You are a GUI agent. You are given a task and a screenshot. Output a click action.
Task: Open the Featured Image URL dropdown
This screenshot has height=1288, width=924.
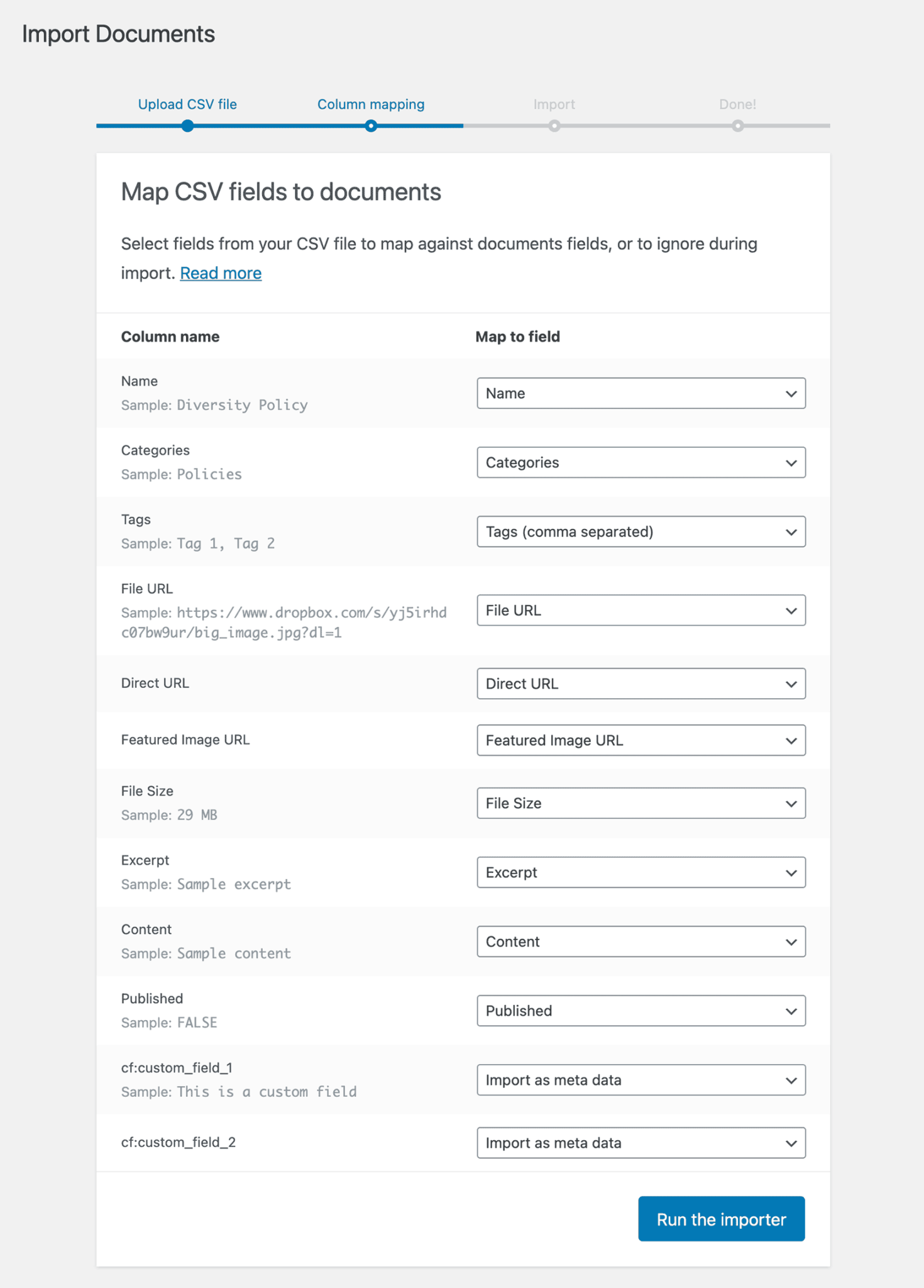641,740
